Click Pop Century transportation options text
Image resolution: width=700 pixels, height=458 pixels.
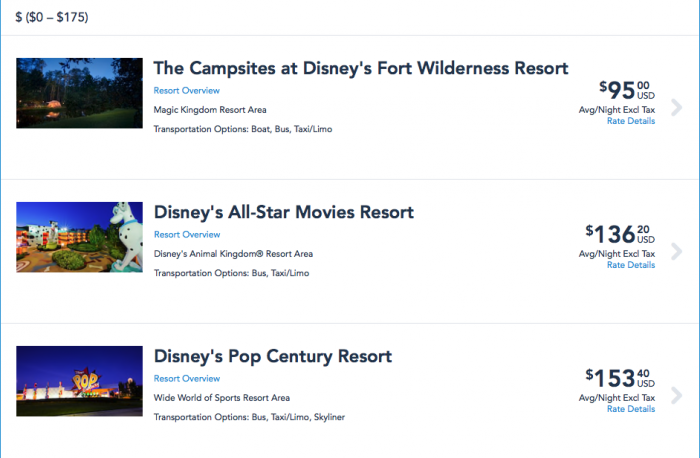[x=249, y=417]
